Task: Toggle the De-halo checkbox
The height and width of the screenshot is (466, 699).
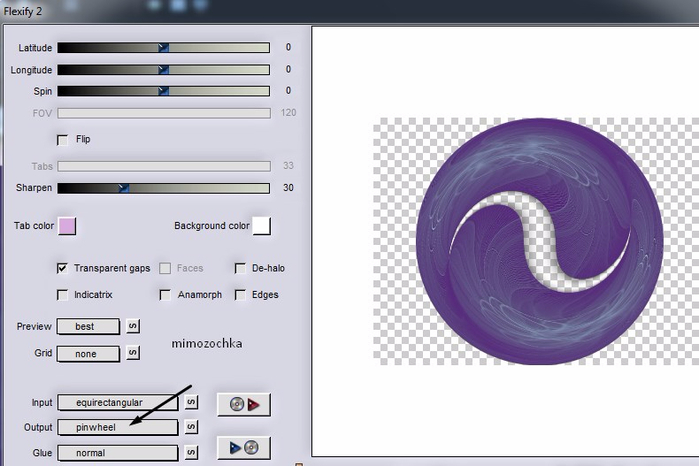Action: [x=240, y=268]
